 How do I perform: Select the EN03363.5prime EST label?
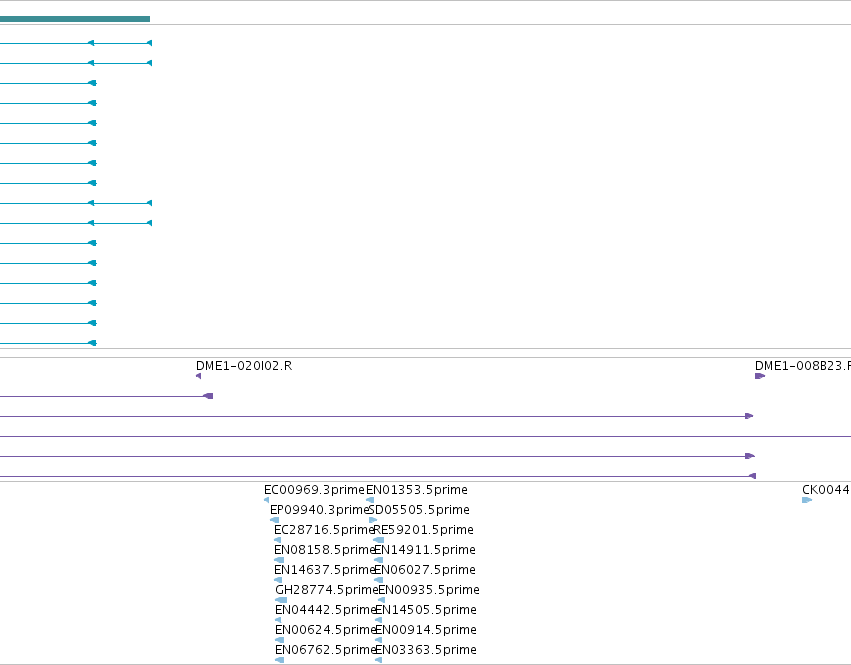pos(426,650)
